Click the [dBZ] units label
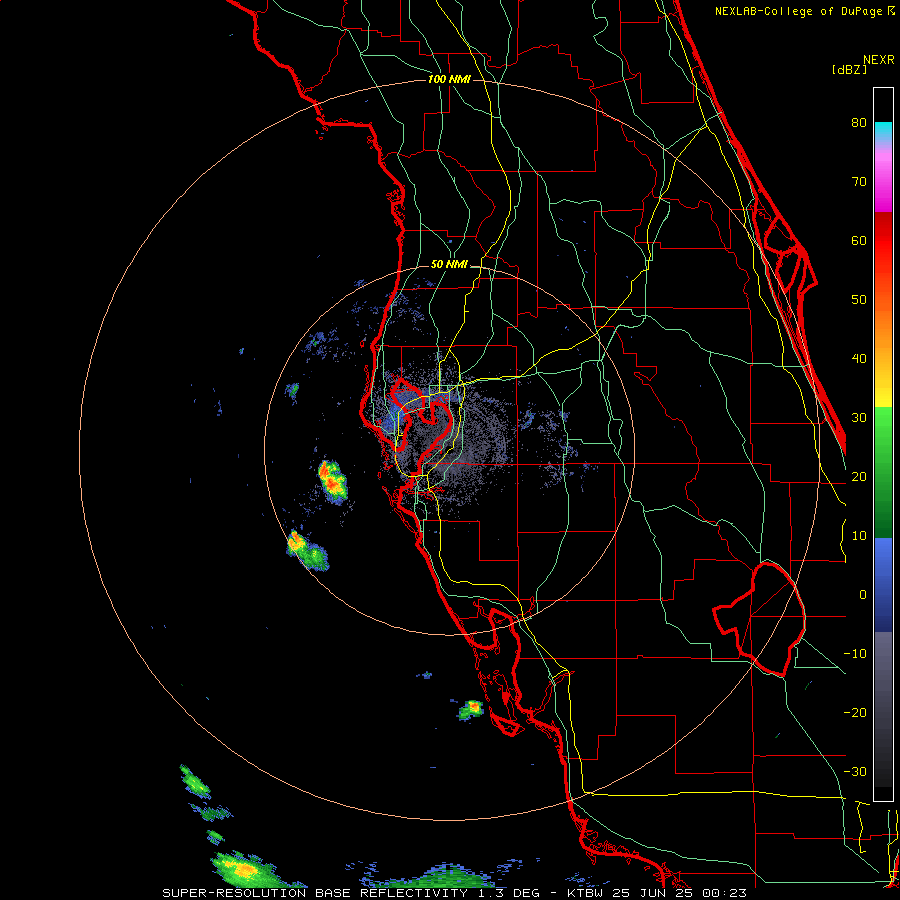Viewport: 900px width, 900px height. tap(849, 69)
